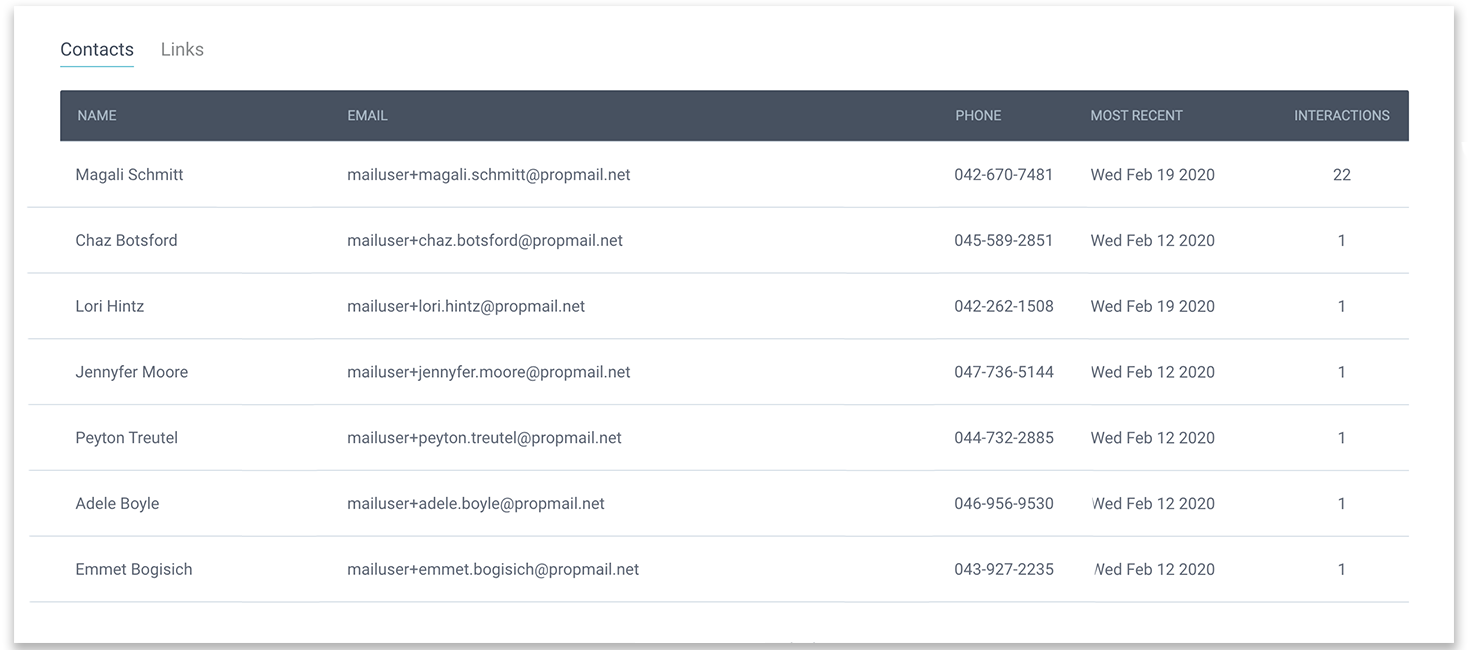Select contact name Peyton Treutel
The height and width of the screenshot is (650, 1469).
[126, 438]
